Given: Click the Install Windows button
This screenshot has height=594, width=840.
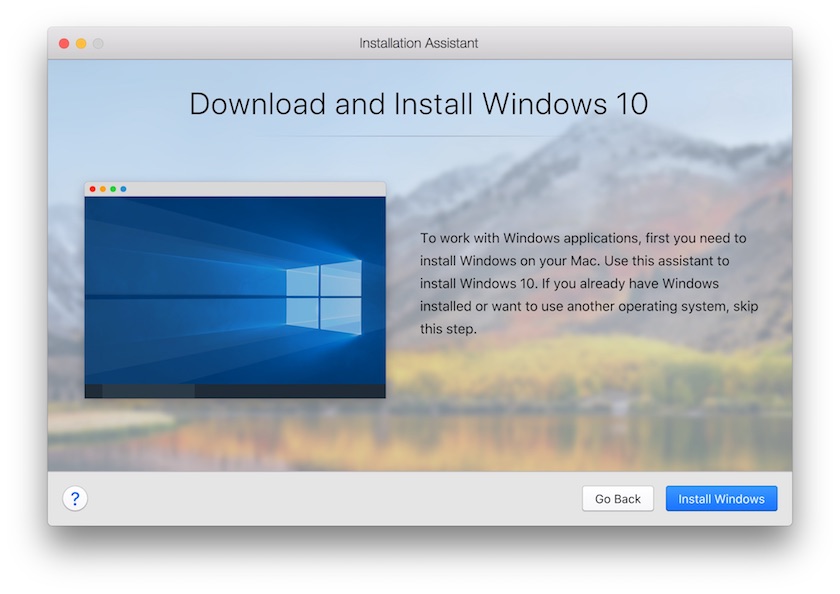Looking at the screenshot, I should 721,499.
